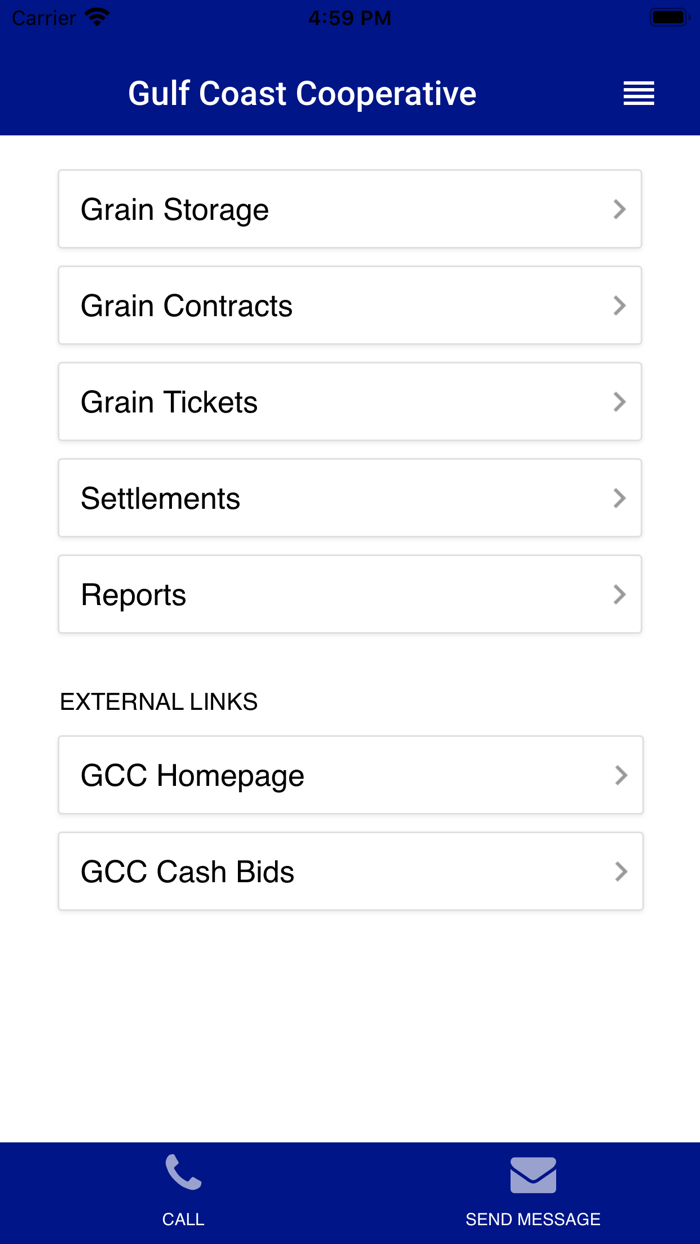
Task: Open the GCC Cash Bids link
Action: point(350,871)
